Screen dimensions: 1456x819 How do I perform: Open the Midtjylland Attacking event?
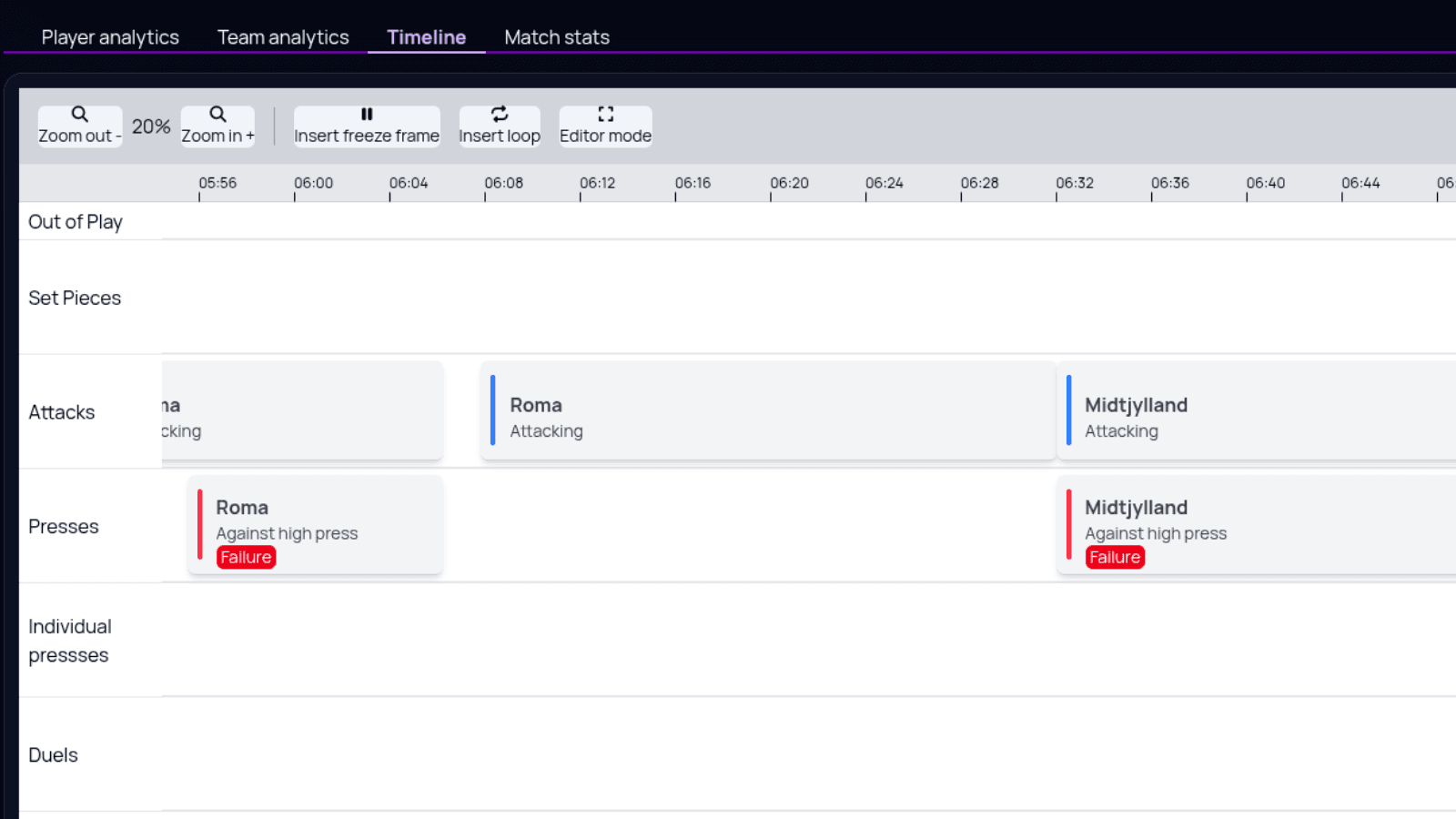[x=1256, y=410]
